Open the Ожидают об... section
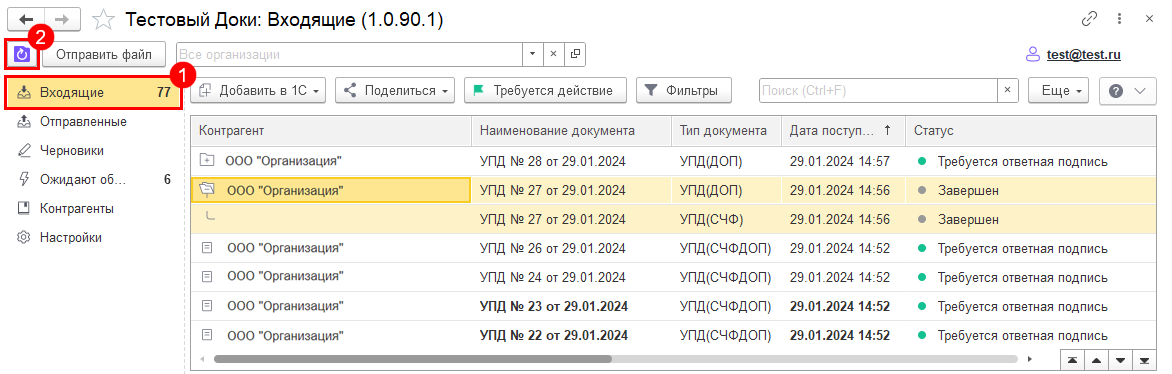This screenshot has height=374, width=1172. click(x=93, y=180)
